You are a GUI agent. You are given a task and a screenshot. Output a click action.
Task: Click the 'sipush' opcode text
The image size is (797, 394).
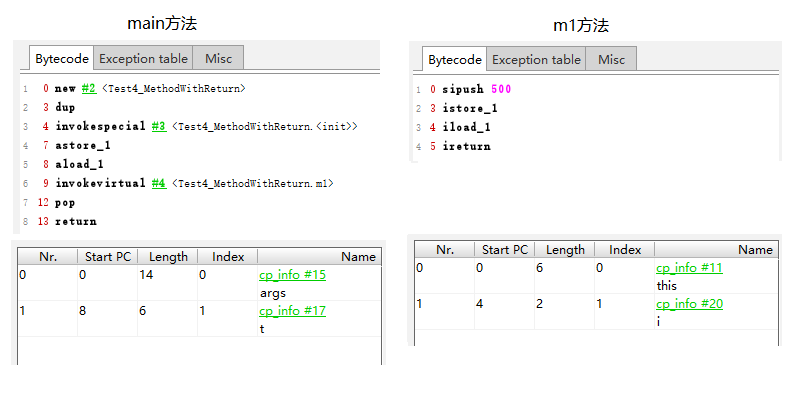(x=463, y=89)
